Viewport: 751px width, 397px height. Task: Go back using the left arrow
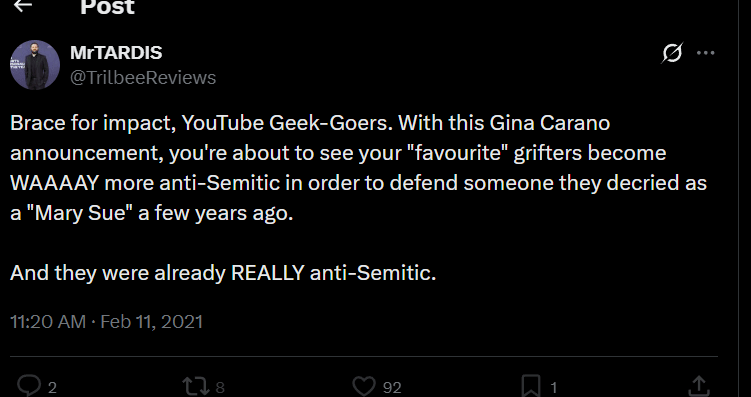(x=23, y=5)
